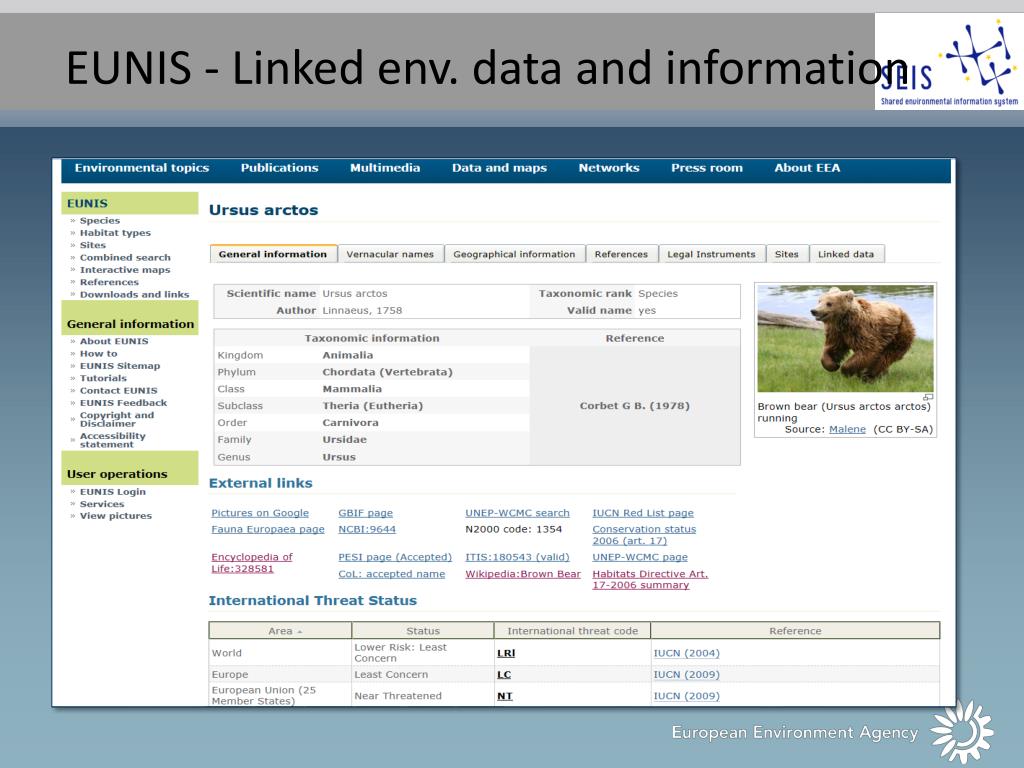Sort threat table by Reference column header

click(x=795, y=631)
